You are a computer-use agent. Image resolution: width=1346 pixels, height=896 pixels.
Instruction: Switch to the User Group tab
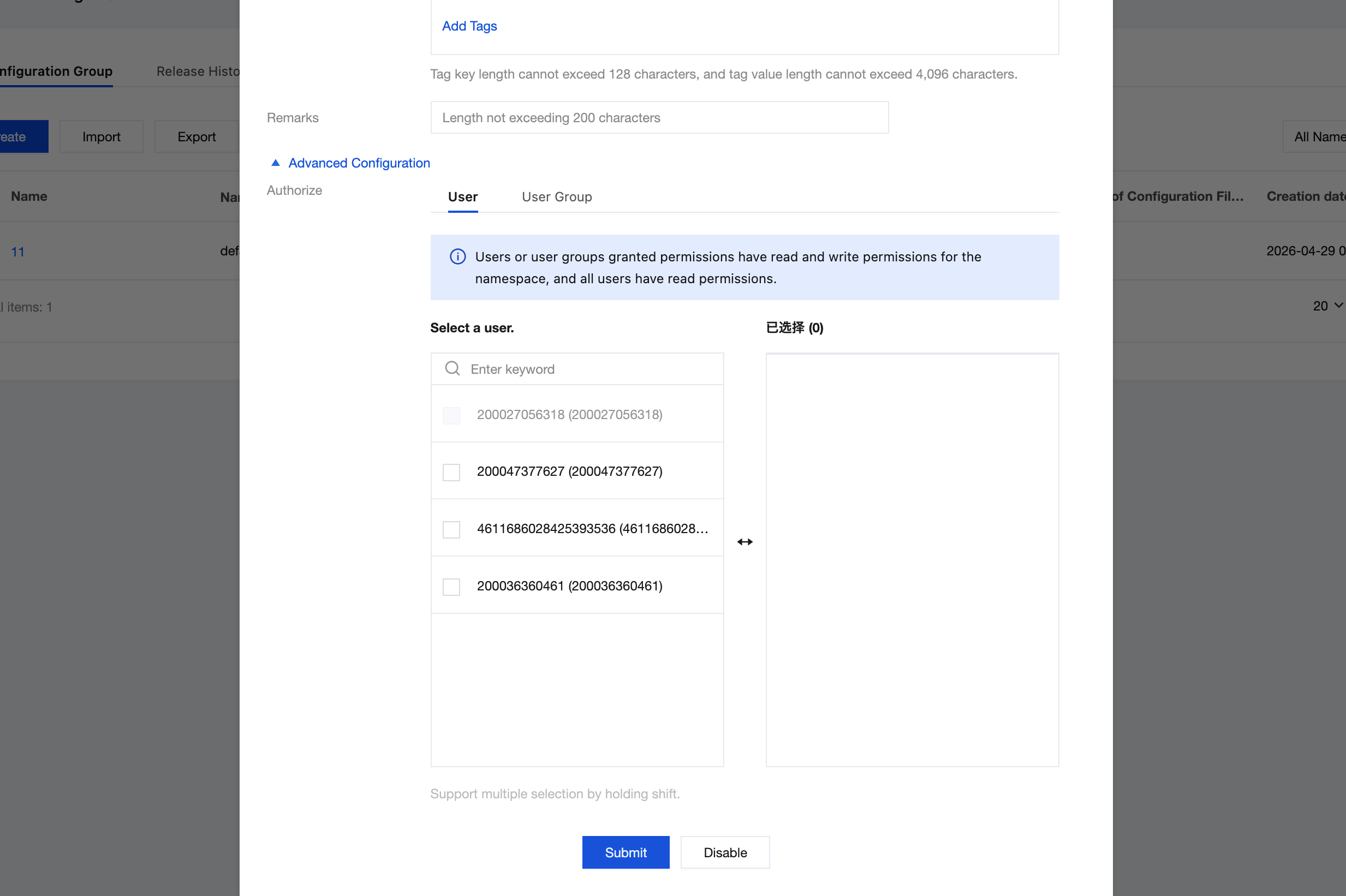tap(556, 196)
